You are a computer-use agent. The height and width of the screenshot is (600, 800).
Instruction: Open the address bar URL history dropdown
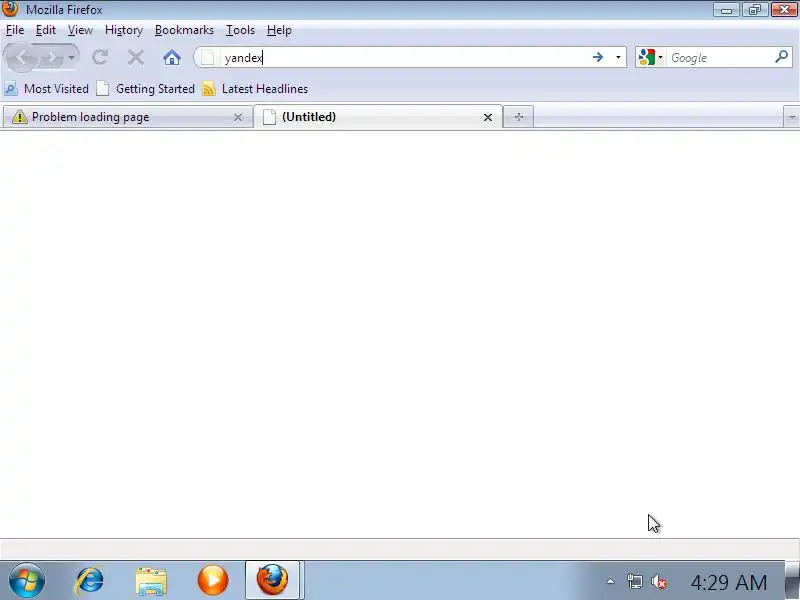pos(618,57)
